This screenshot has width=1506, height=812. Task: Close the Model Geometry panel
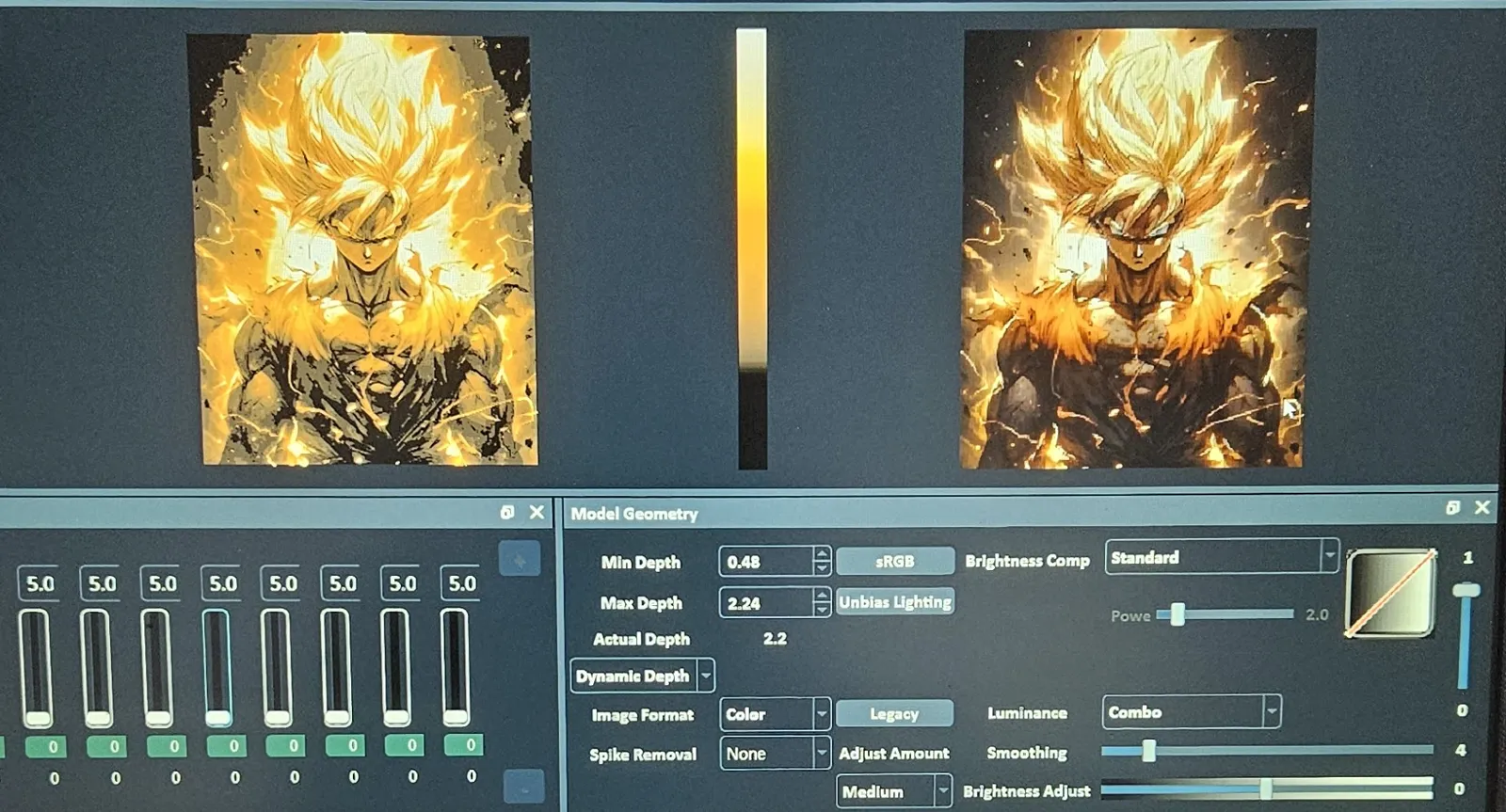pos(1482,508)
